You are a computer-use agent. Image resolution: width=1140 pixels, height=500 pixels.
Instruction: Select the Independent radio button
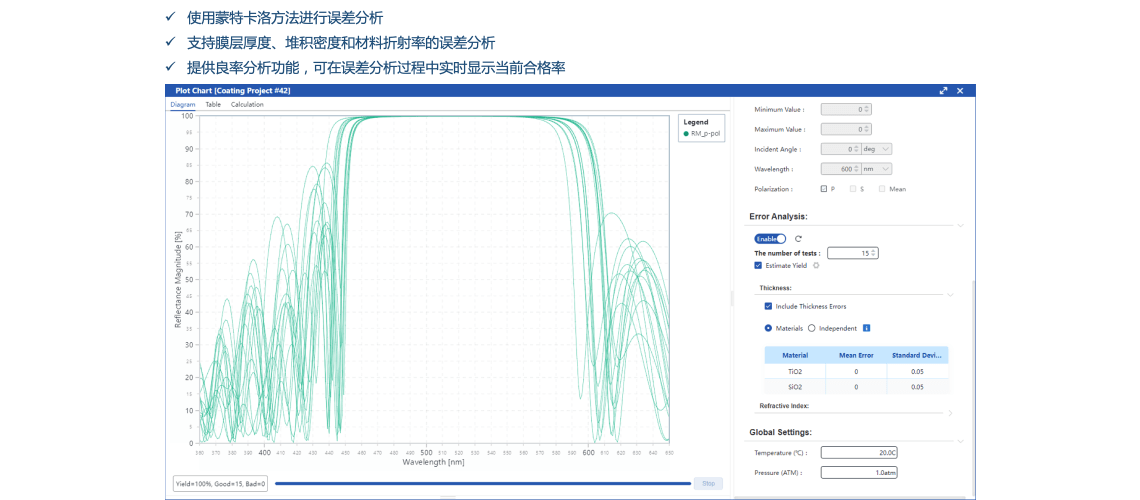click(812, 328)
